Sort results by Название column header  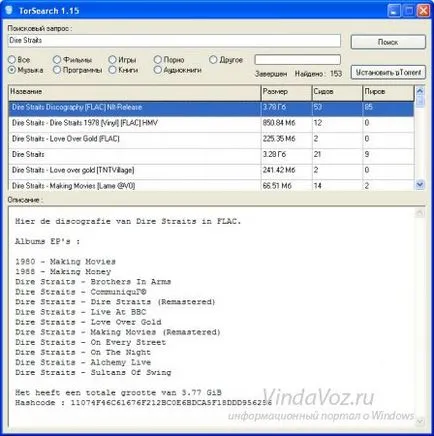[x=135, y=92]
